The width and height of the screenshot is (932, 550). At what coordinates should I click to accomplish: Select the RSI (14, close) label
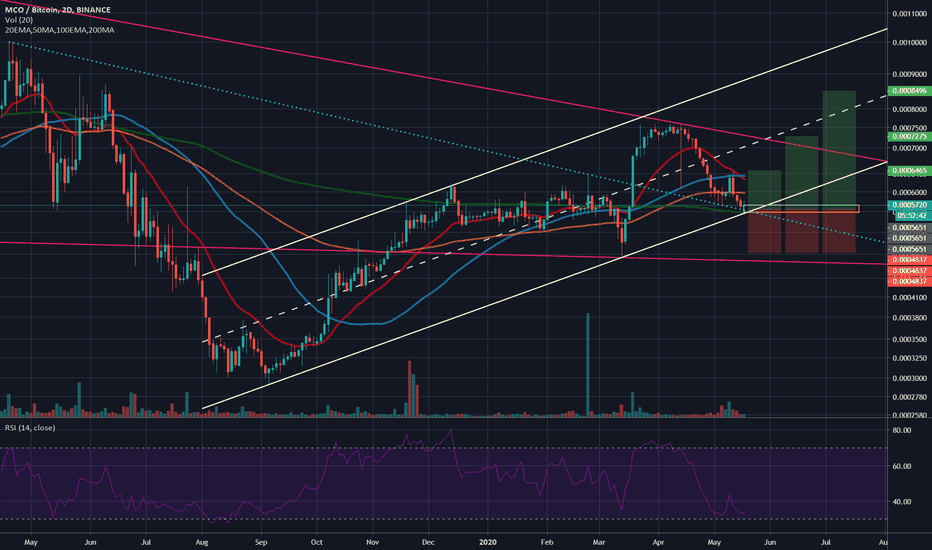coord(30,428)
